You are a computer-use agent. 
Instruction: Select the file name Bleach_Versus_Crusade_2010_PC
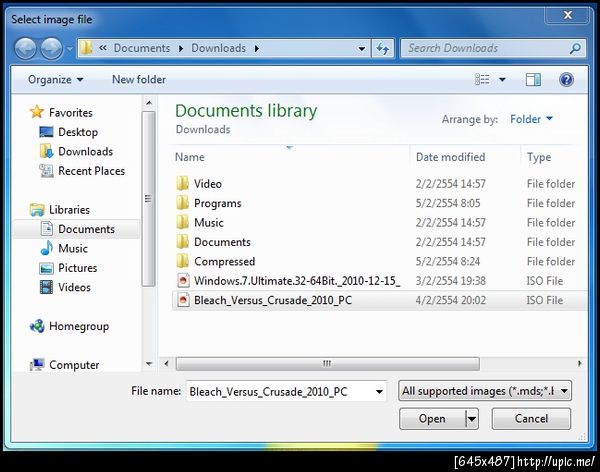tap(273, 300)
